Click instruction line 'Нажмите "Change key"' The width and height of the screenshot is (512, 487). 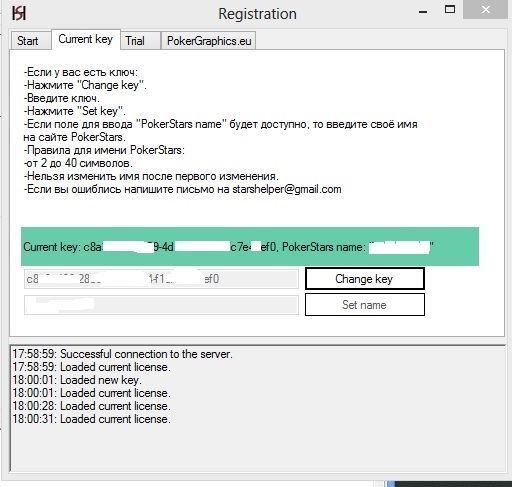click(x=85, y=85)
